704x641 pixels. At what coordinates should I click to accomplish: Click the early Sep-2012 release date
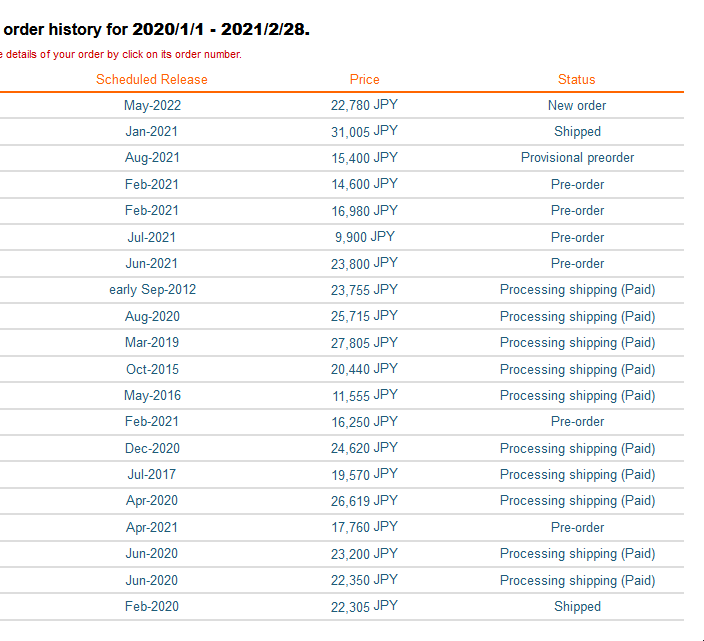[152, 290]
